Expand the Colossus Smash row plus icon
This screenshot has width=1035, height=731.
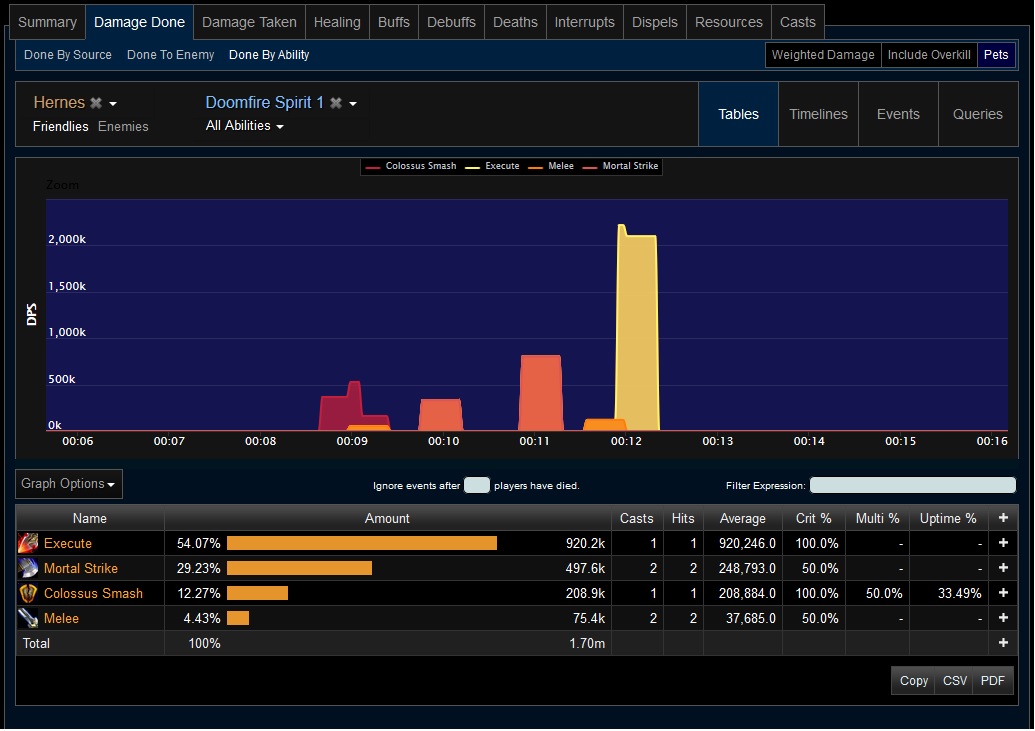[x=1003, y=593]
